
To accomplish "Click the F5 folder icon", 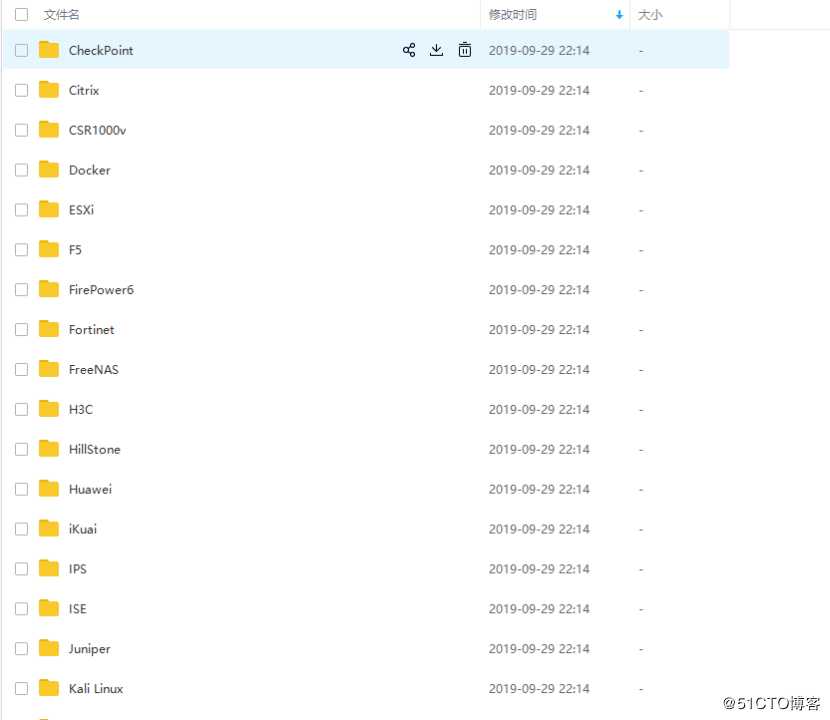I will [x=49, y=249].
